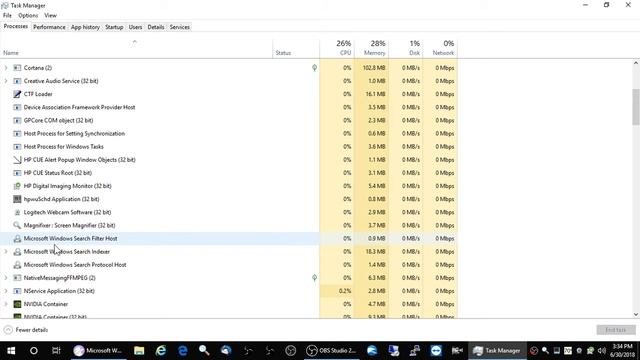Click the process list scrollbar thumb
The image size is (640, 360).
[636, 107]
